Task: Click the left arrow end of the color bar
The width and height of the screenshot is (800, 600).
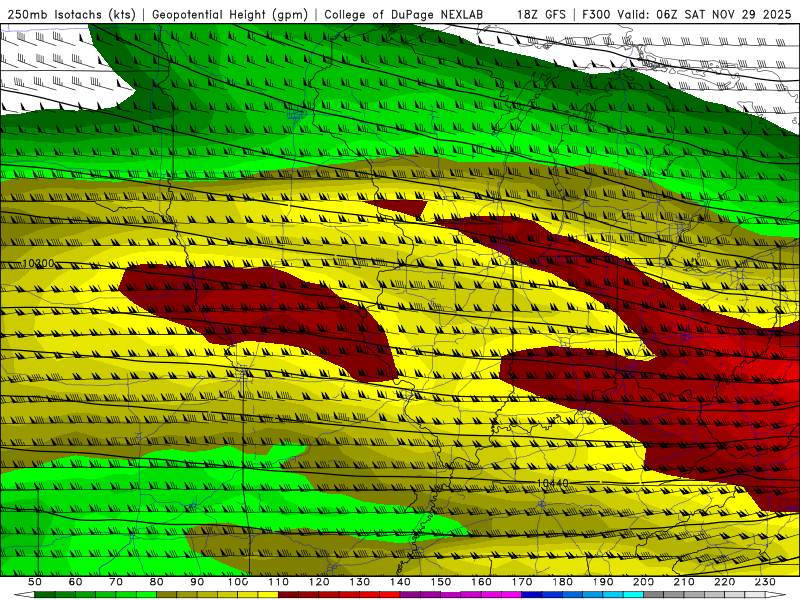Action: pos(24,594)
